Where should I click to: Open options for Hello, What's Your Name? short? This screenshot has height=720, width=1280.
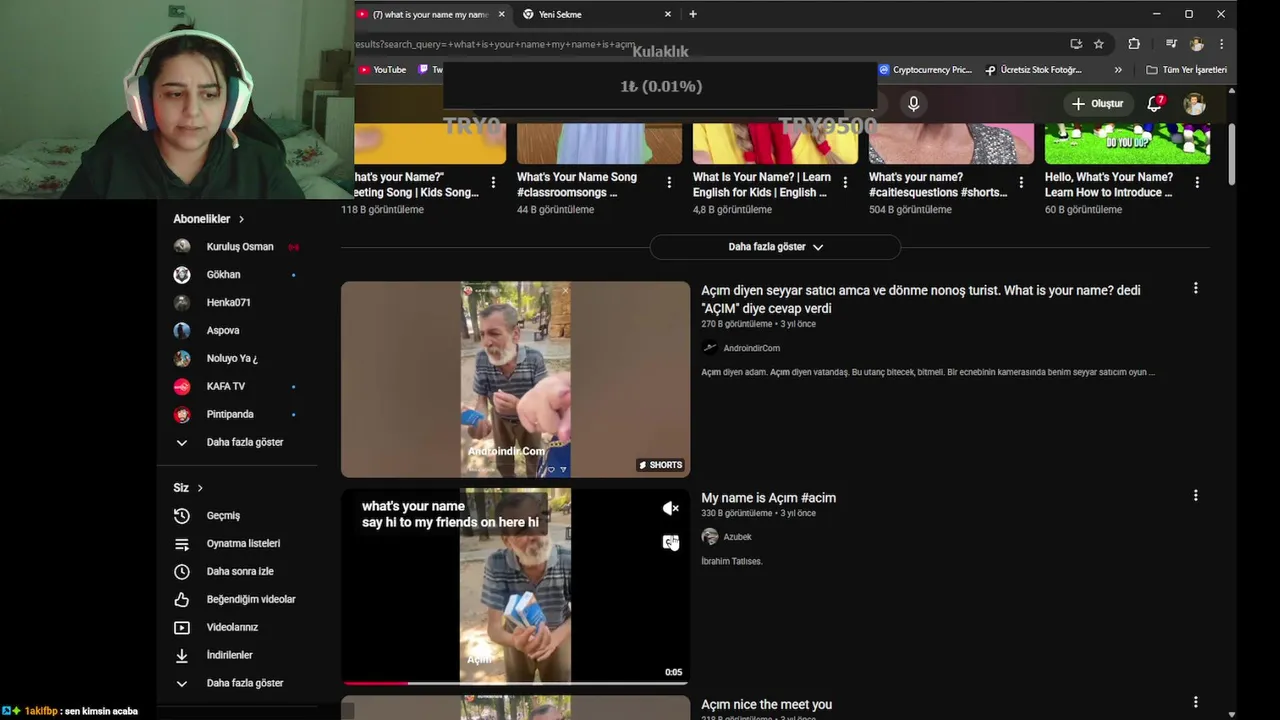(x=1197, y=182)
